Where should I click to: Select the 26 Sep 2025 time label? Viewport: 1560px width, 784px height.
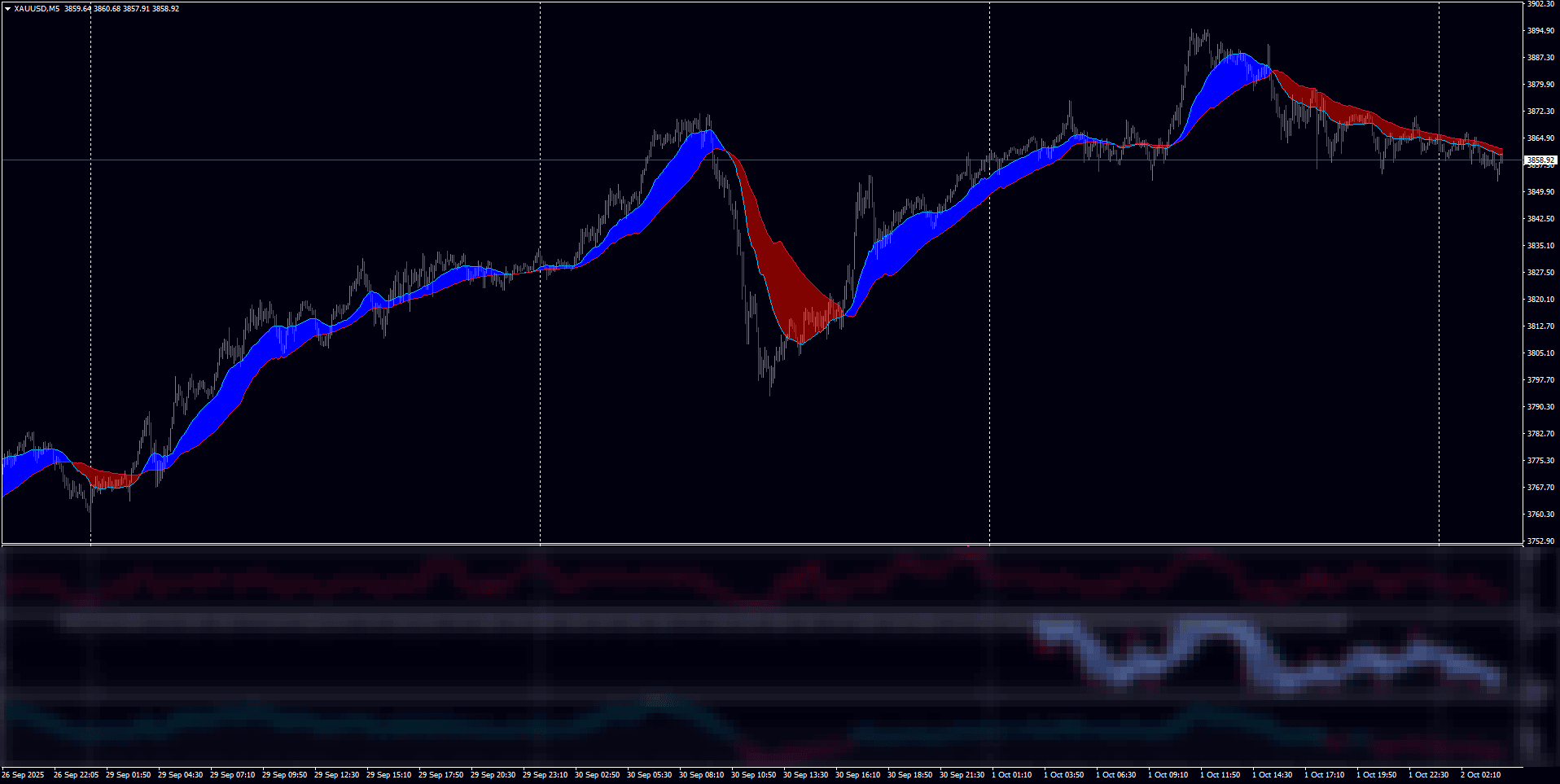click(23, 775)
